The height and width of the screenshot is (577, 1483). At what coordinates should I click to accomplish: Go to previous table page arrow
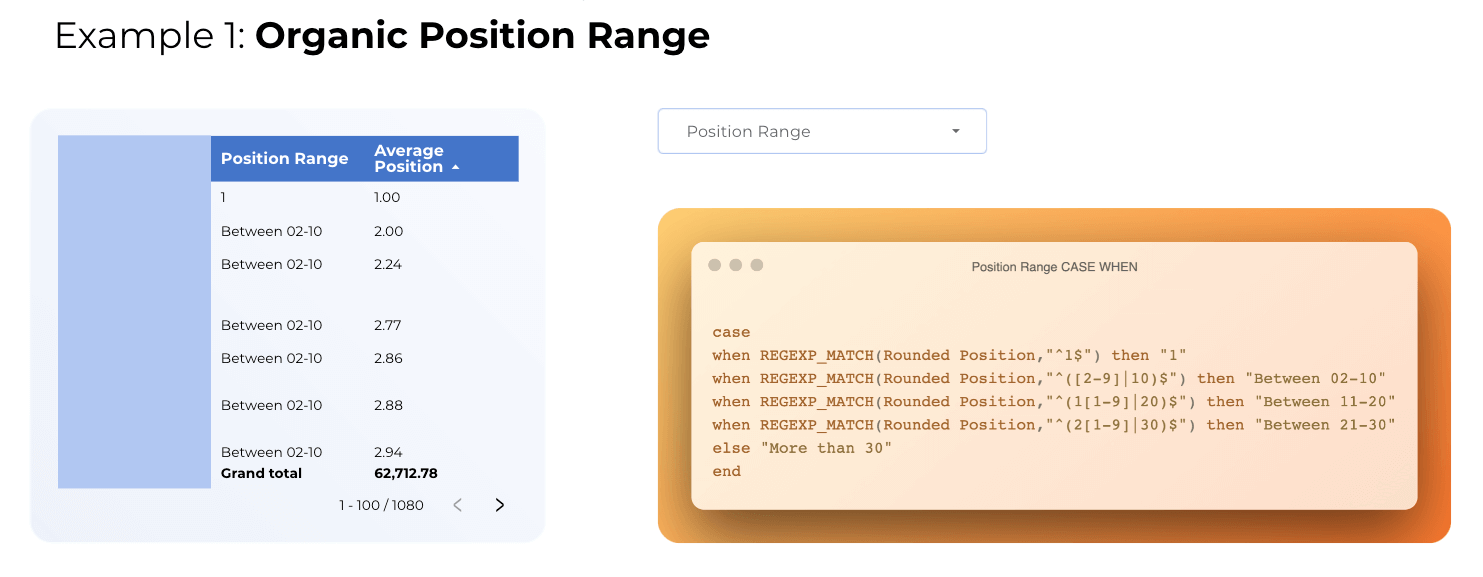tap(458, 505)
